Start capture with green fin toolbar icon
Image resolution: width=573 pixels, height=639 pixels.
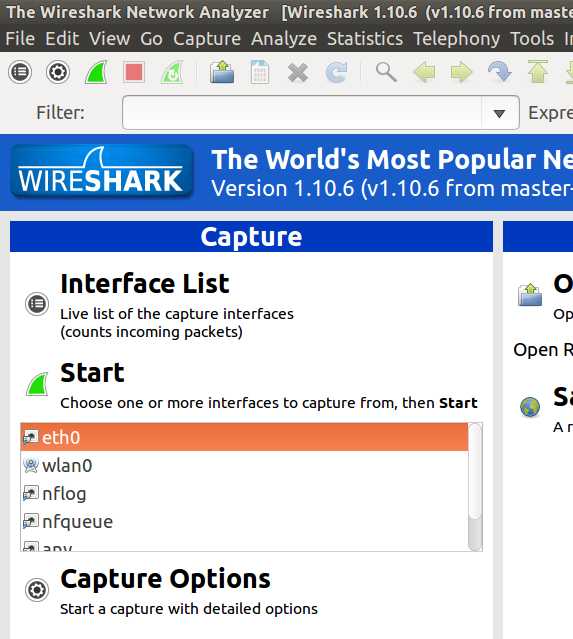(96, 73)
